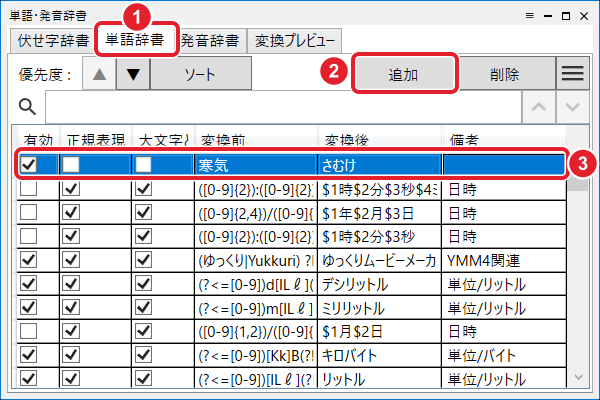Select the さむけ cell in 変換後
Viewport: 600px width, 400px height.
(x=380, y=165)
